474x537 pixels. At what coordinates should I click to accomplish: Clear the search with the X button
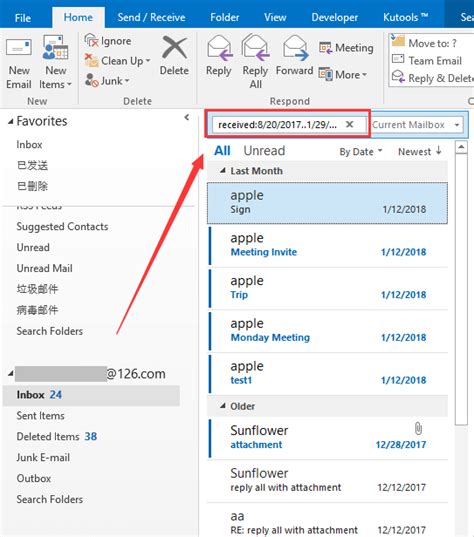tap(349, 124)
